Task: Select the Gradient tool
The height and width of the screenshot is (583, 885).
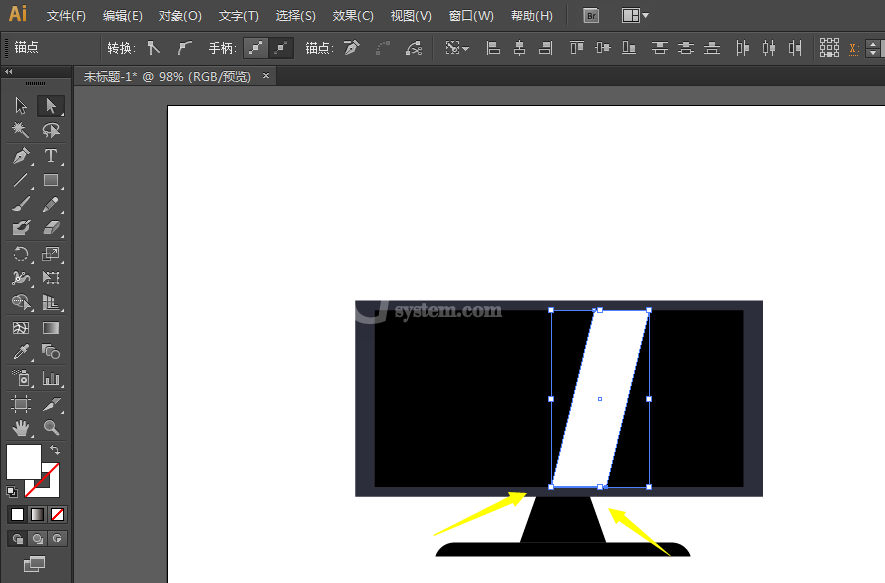Action: 51,328
